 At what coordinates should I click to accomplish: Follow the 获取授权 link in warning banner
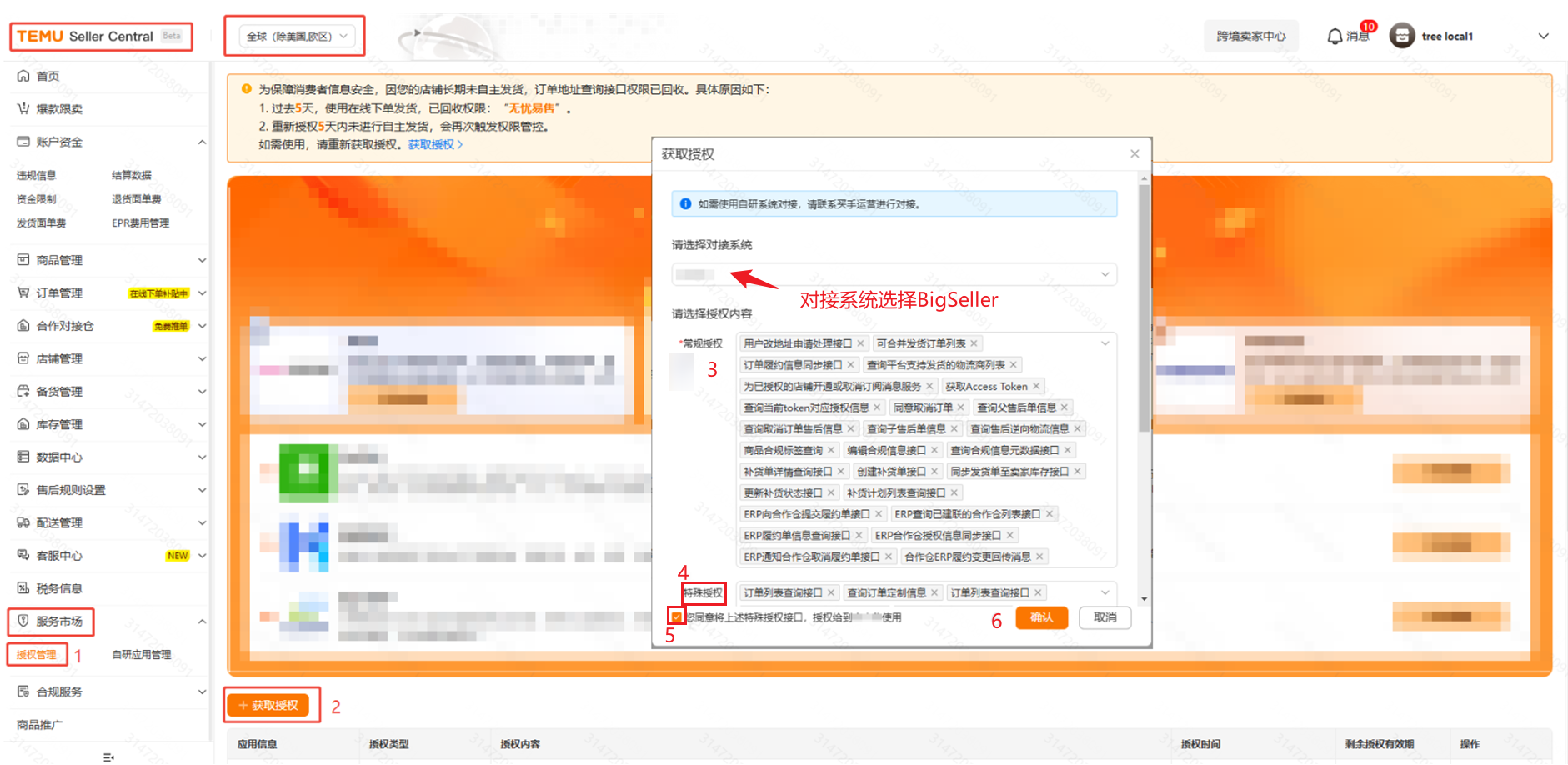coord(435,145)
